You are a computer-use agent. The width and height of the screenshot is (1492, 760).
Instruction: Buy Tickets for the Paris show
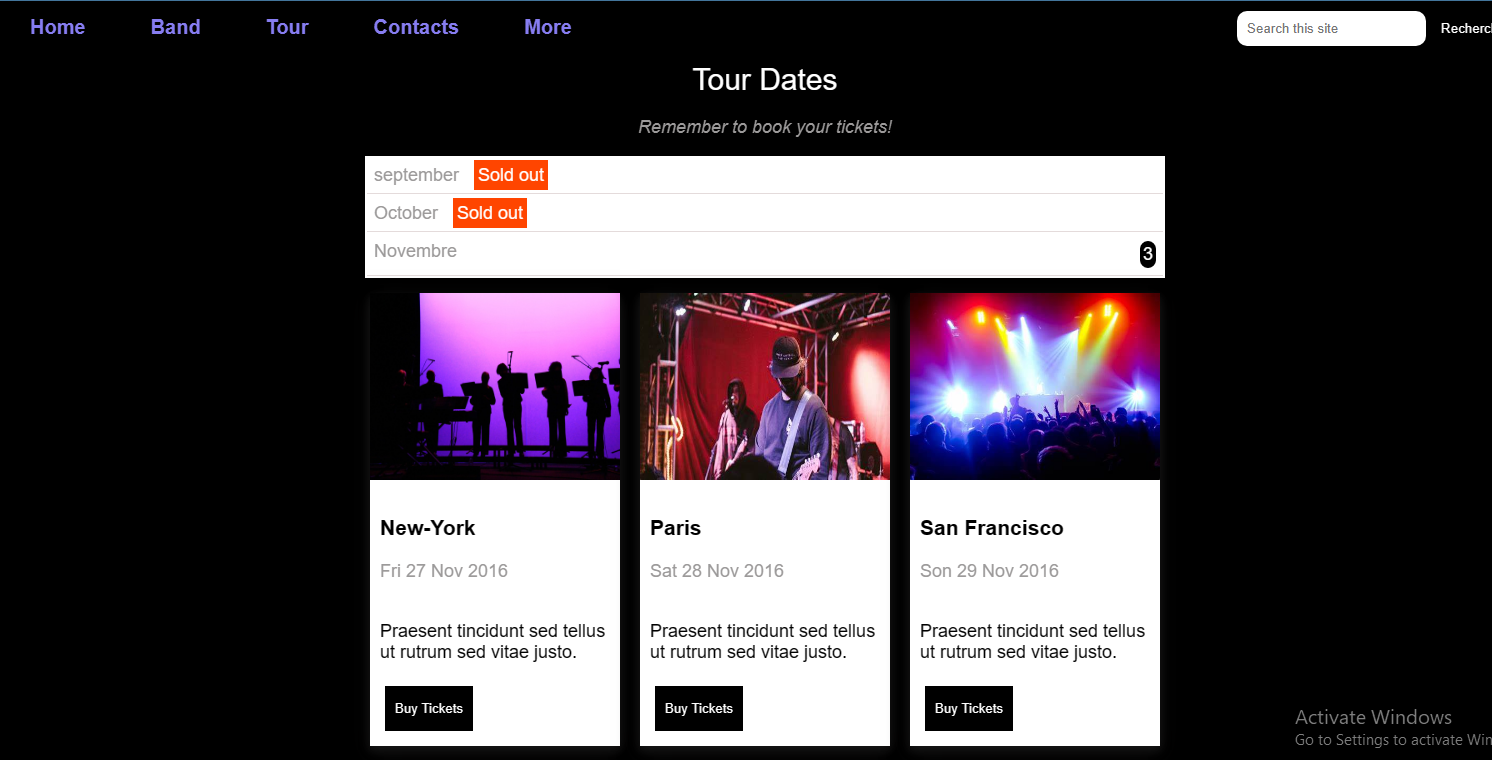pyautogui.click(x=699, y=708)
